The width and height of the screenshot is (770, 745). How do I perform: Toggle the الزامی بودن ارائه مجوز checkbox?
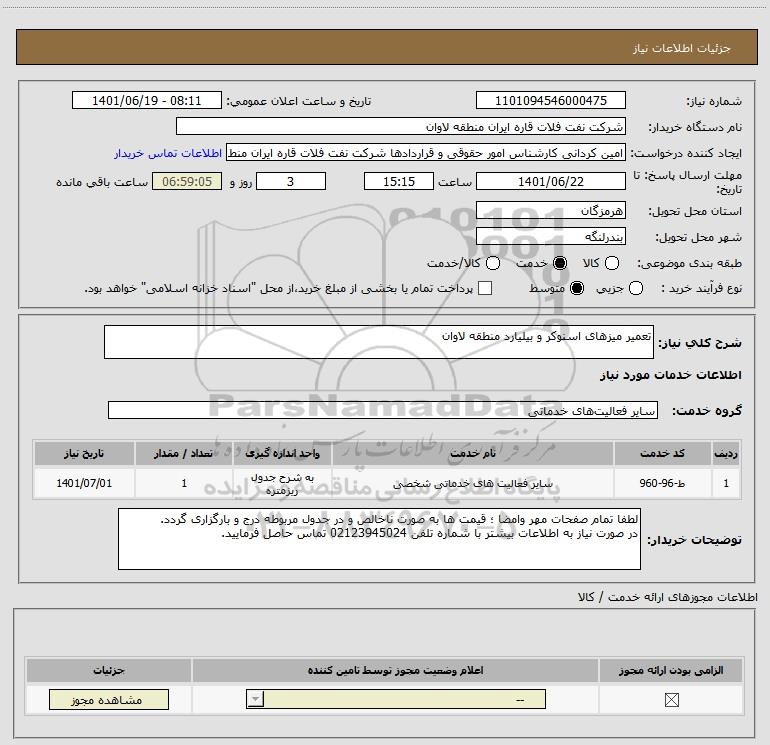tap(671, 700)
